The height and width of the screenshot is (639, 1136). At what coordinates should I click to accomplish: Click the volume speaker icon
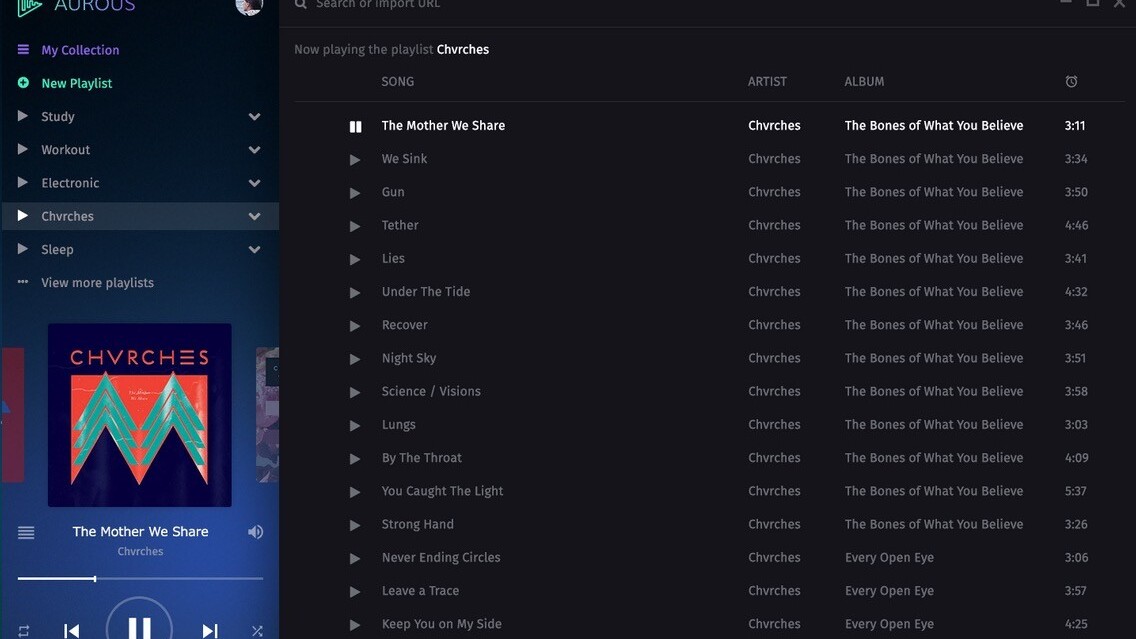point(255,532)
